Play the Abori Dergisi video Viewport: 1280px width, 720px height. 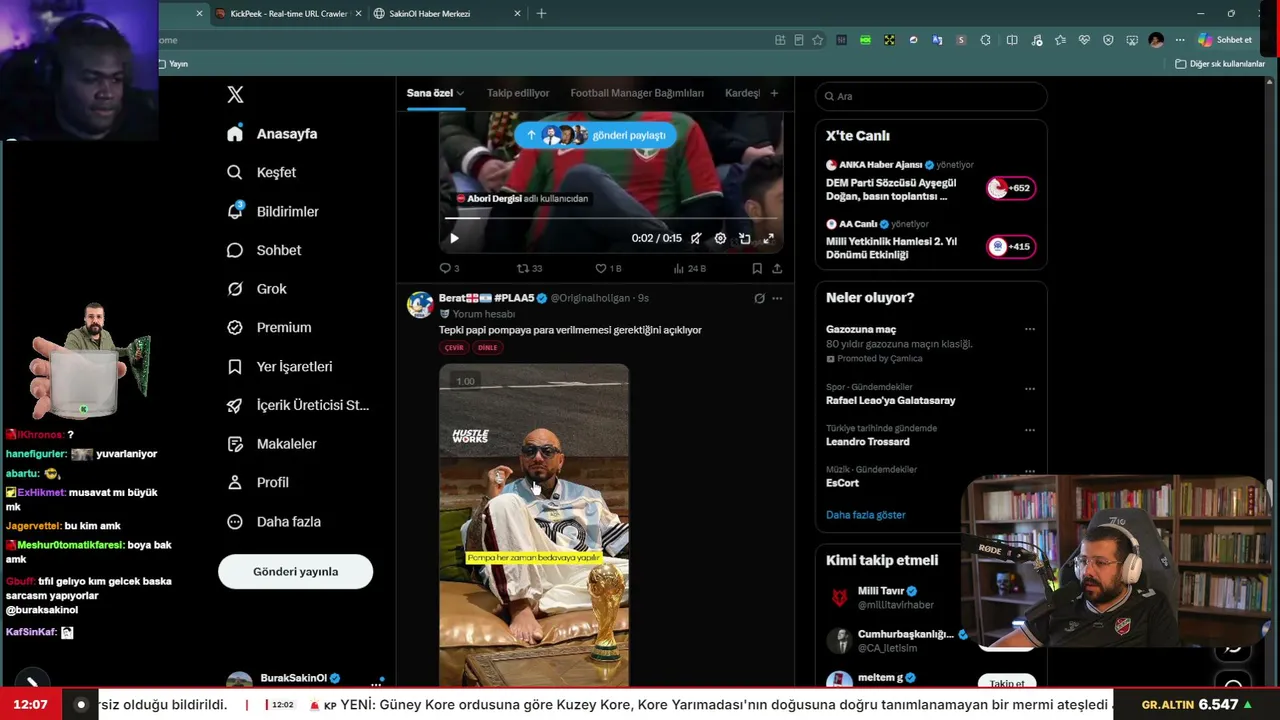[454, 239]
